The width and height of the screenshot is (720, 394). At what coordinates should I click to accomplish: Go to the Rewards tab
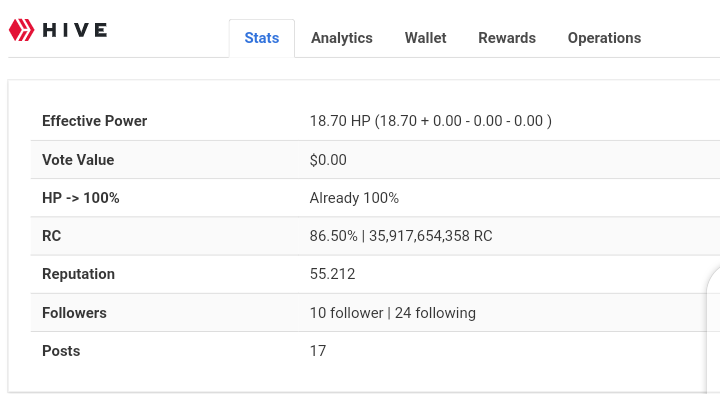pos(507,38)
